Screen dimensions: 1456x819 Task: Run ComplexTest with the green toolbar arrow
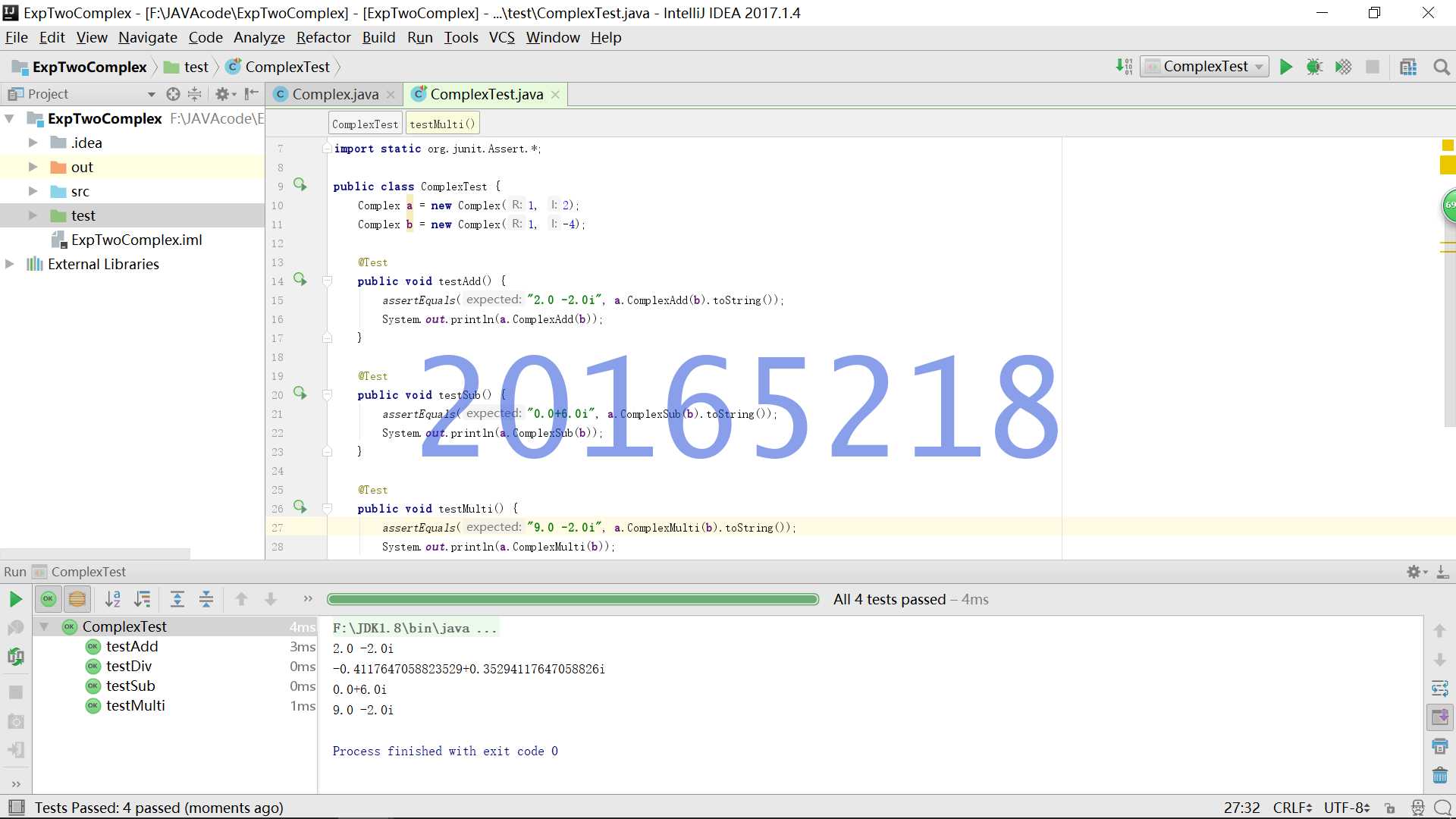1286,67
